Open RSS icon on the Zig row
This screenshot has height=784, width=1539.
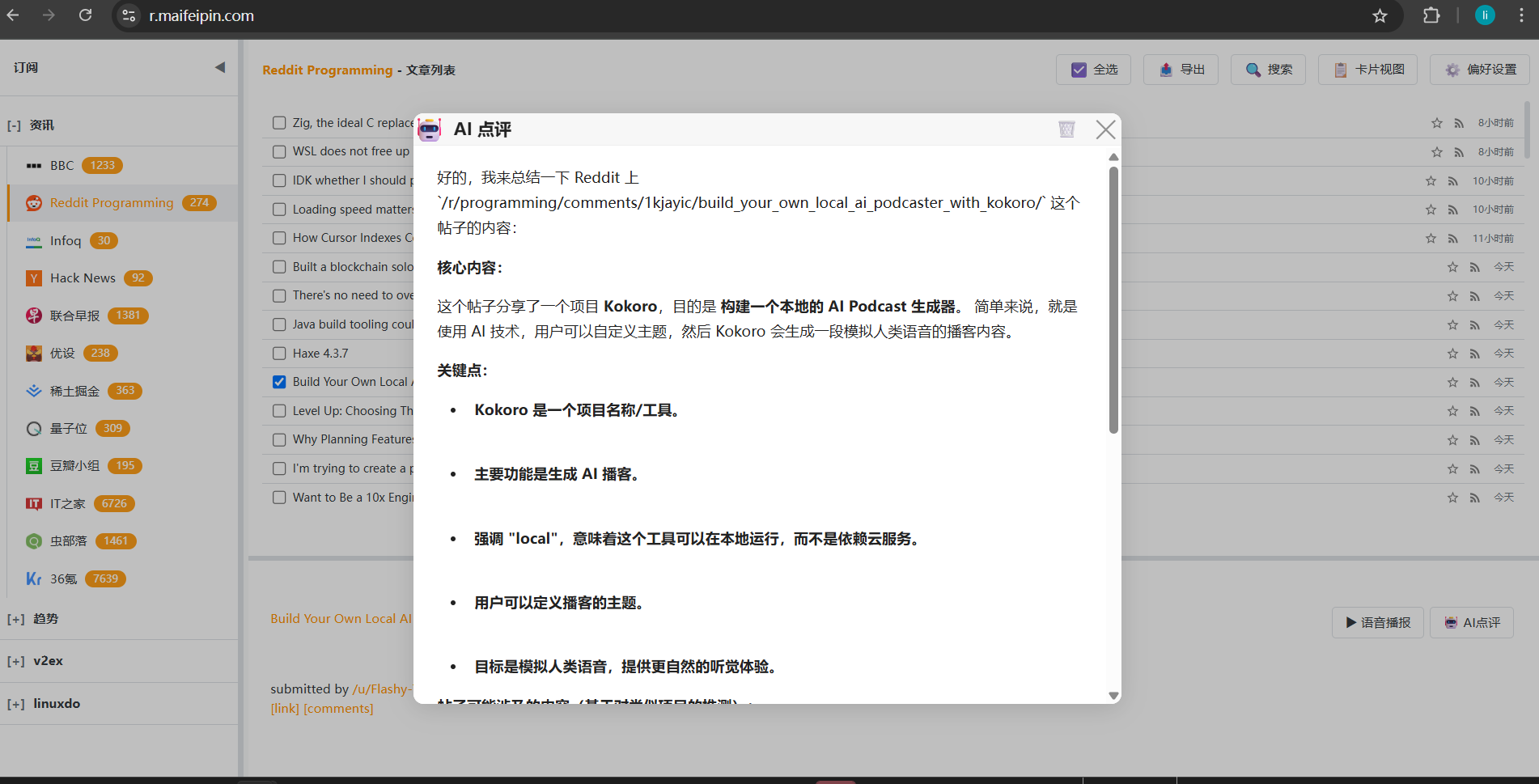coord(1459,123)
